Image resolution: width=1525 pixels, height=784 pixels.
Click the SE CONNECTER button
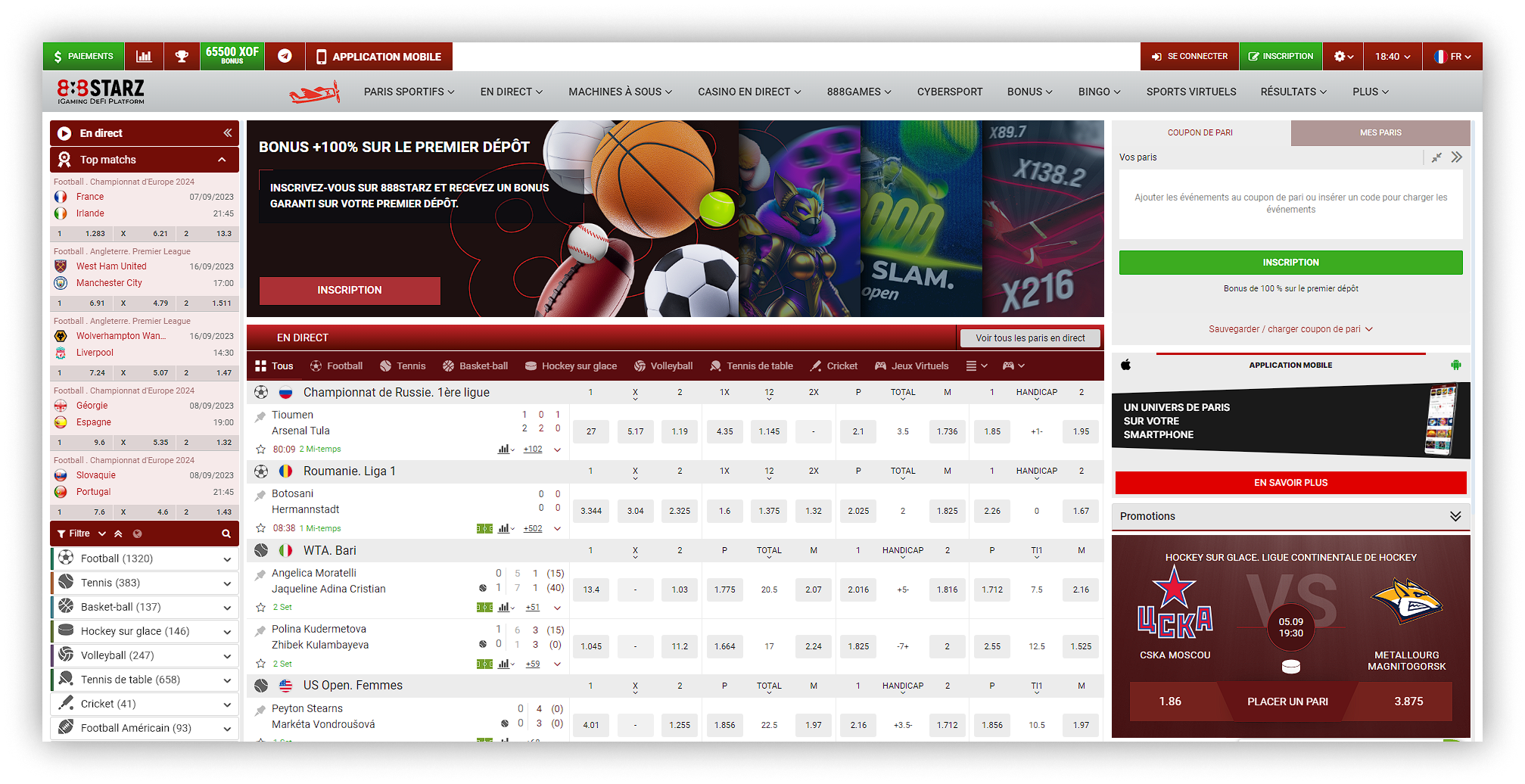click(x=1189, y=57)
